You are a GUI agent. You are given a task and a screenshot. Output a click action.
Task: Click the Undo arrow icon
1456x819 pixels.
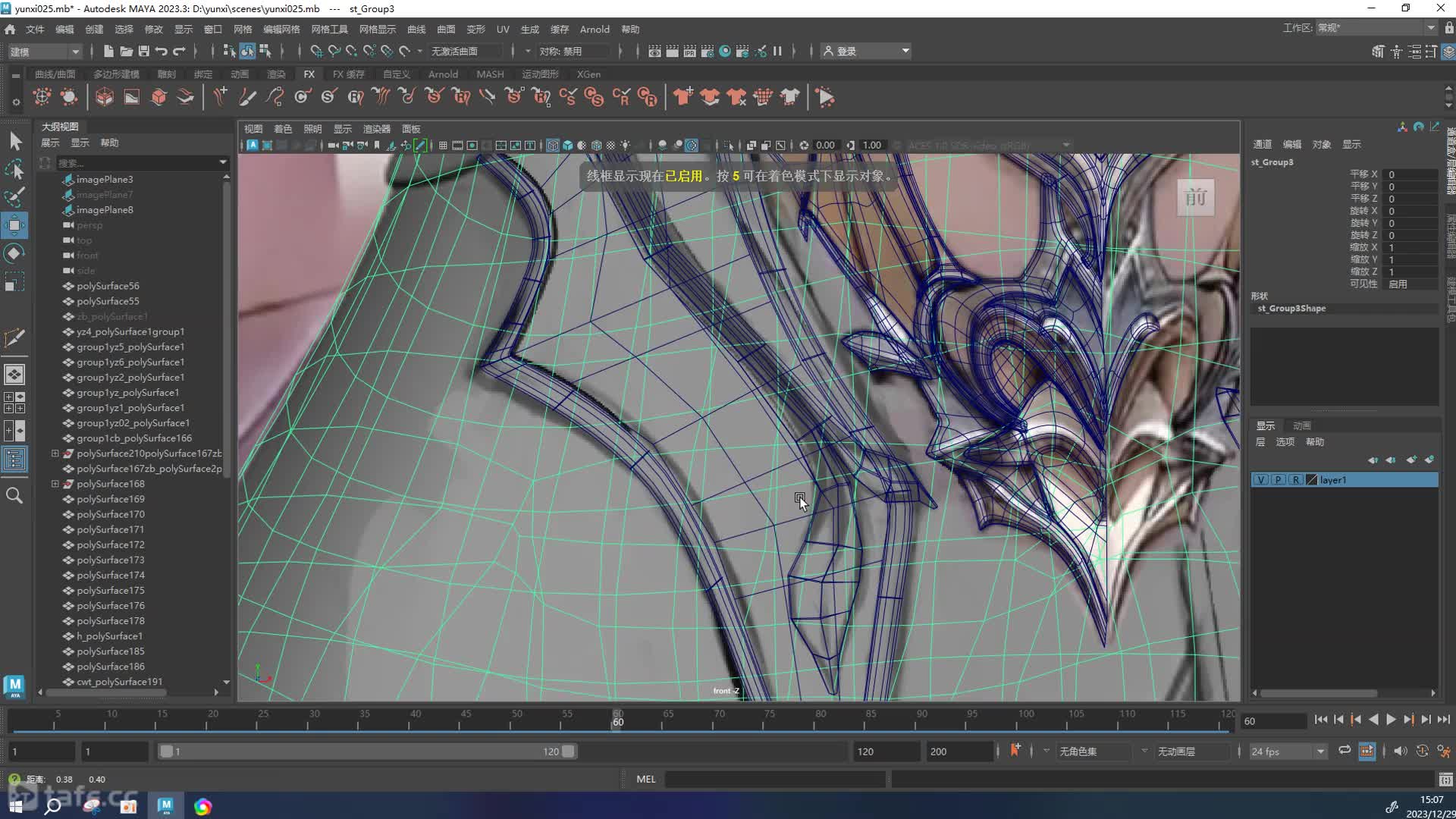[x=162, y=51]
